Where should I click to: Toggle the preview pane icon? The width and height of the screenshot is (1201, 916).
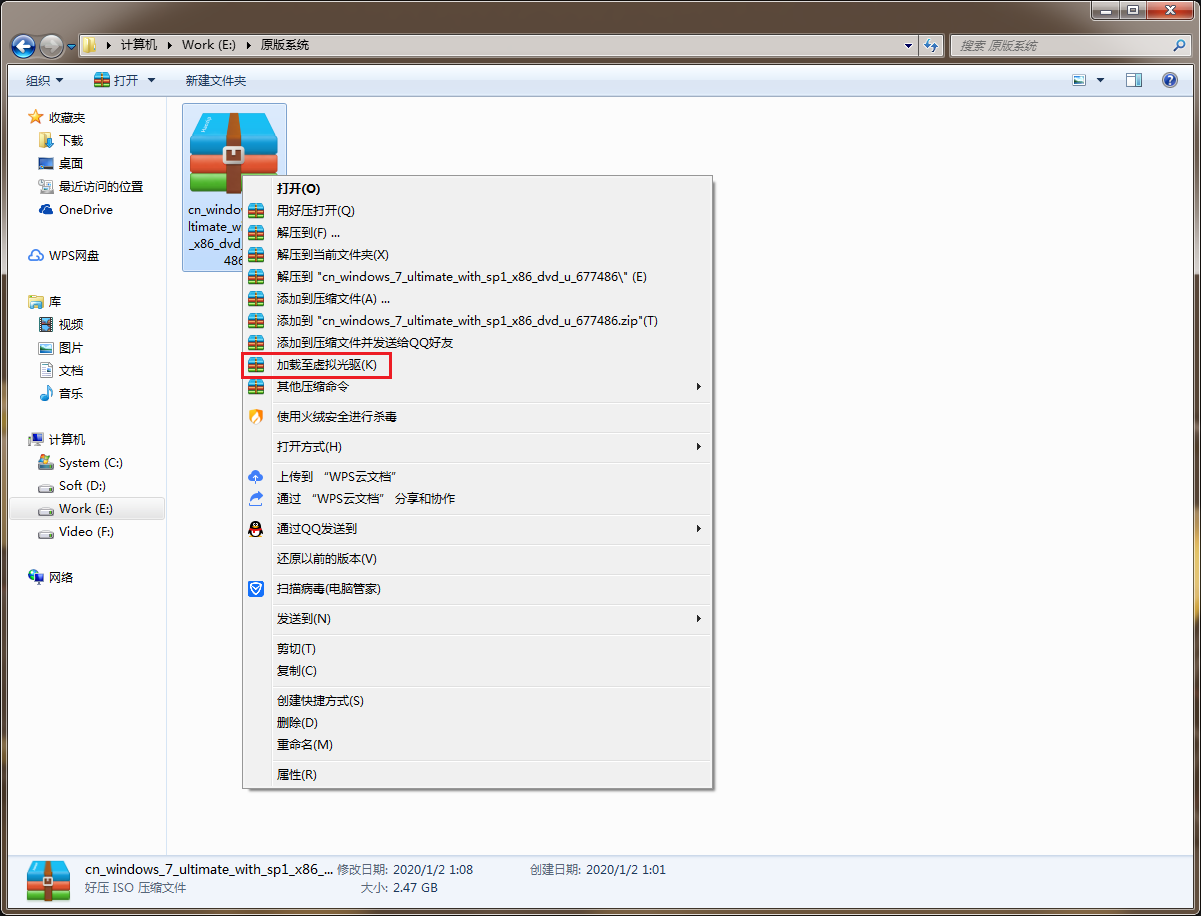1134,80
